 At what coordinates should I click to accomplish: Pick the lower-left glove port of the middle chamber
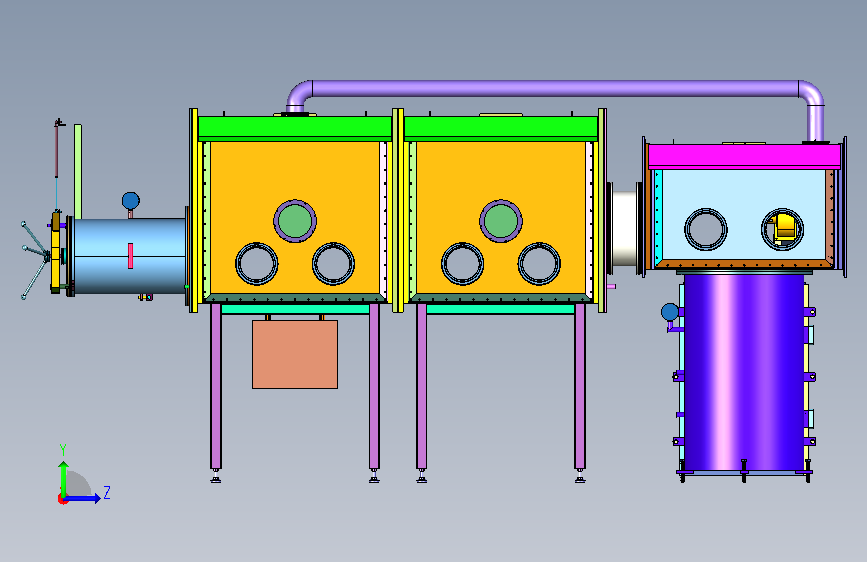pos(462,264)
